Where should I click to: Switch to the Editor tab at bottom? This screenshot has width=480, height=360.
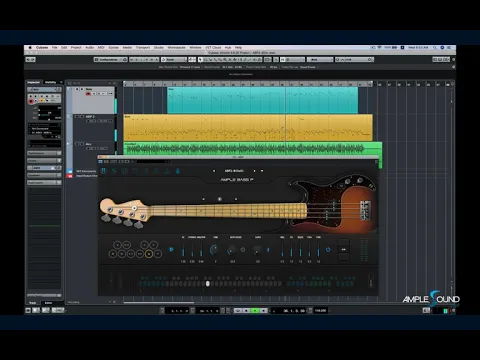click(x=48, y=303)
